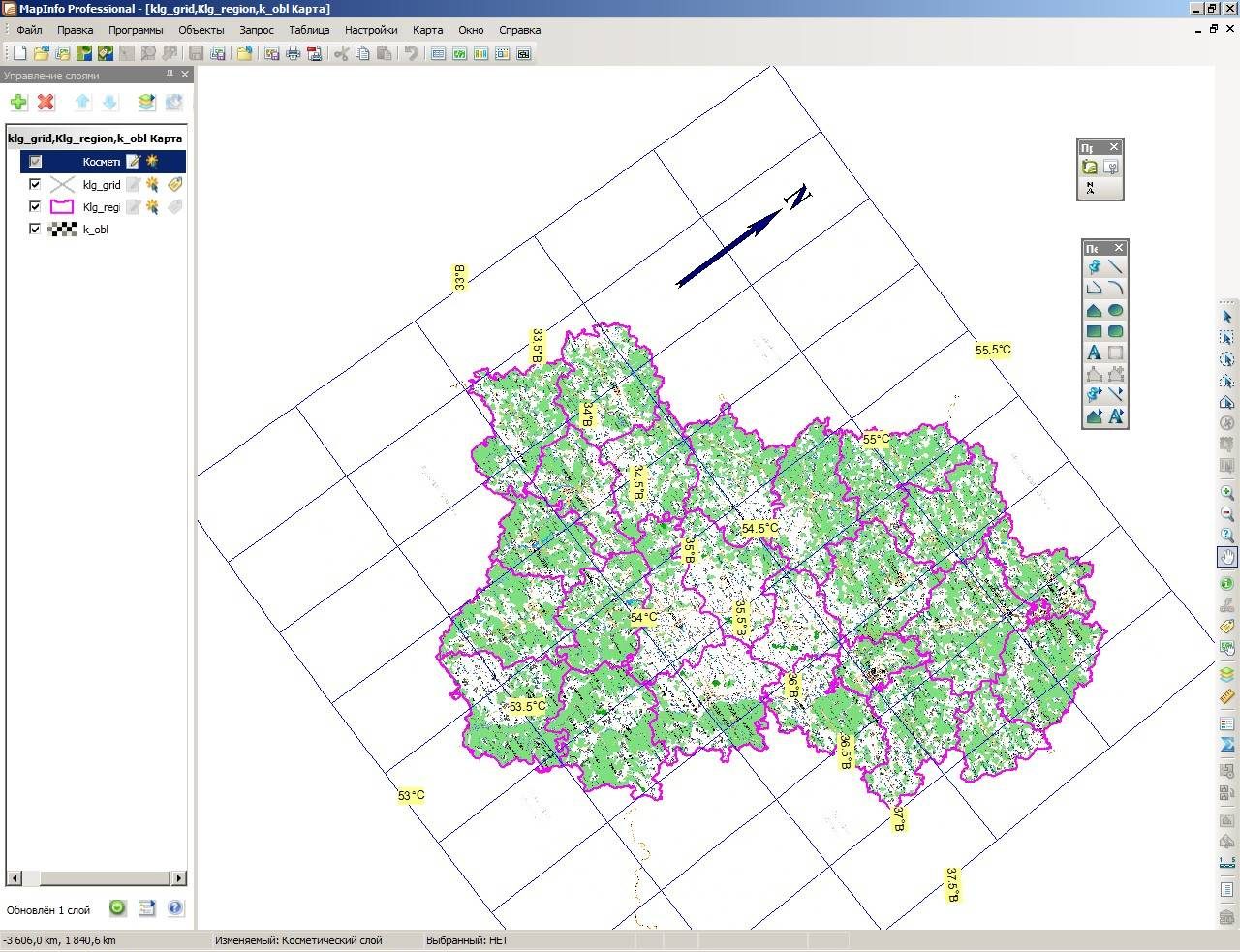Toggle visibility checkbox for Klg_regi layer

tap(35, 206)
